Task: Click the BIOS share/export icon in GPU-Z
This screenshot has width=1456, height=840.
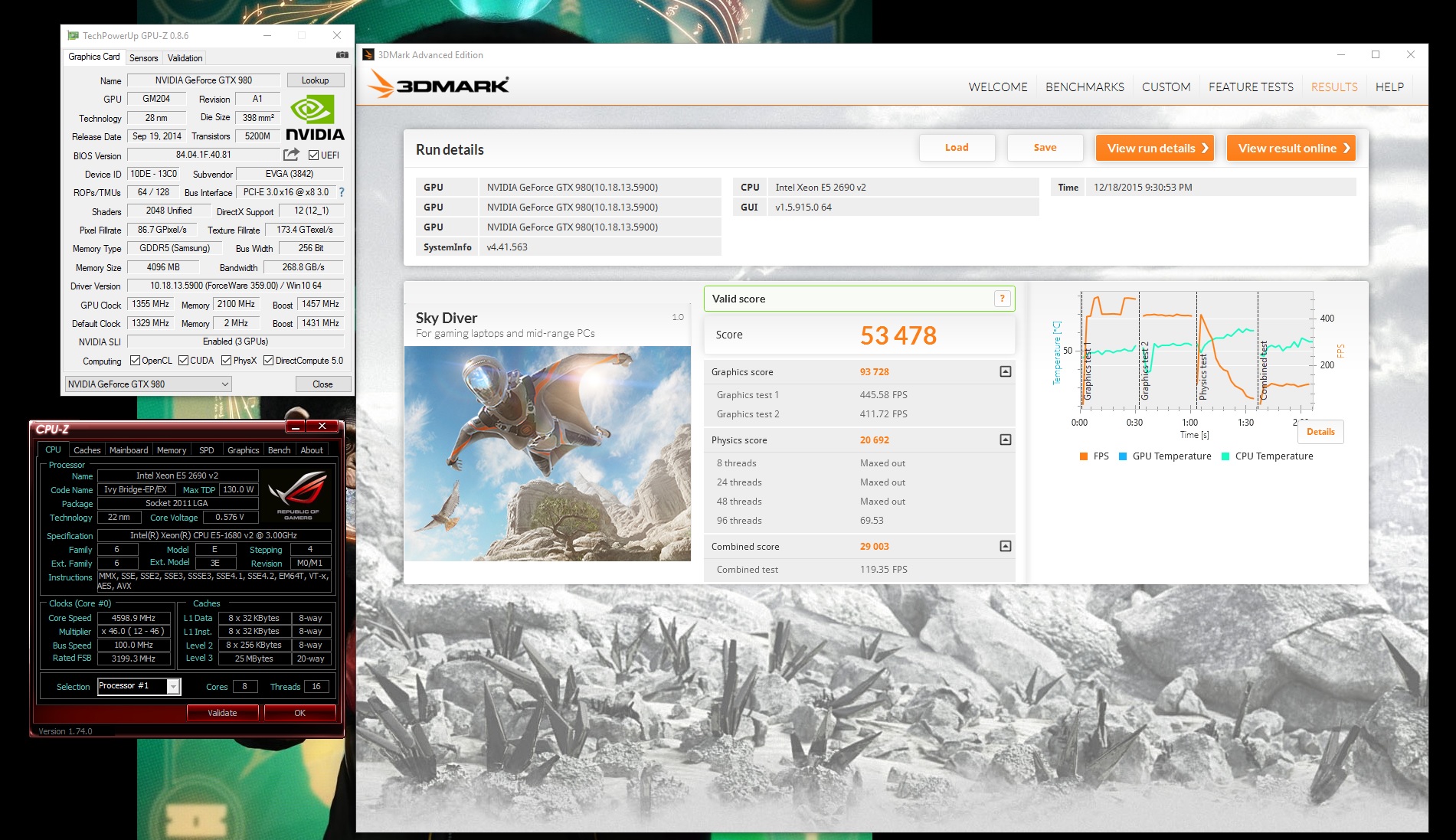Action: (x=292, y=154)
